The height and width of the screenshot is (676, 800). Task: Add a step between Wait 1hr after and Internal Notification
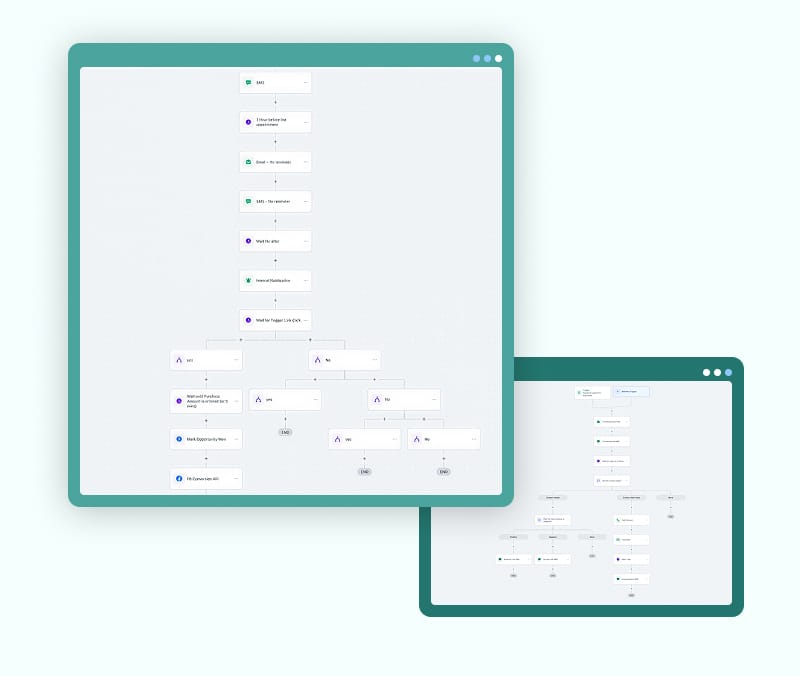[275, 260]
